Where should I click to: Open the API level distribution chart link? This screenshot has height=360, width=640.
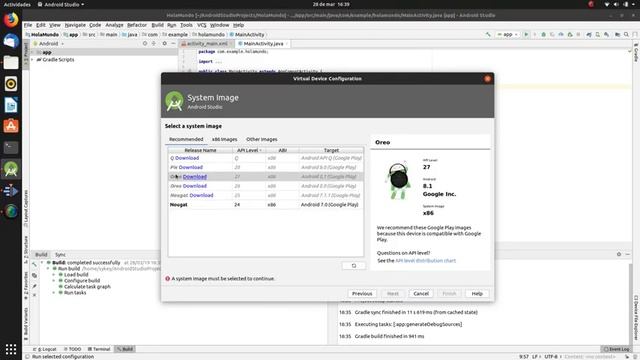click(x=425, y=260)
